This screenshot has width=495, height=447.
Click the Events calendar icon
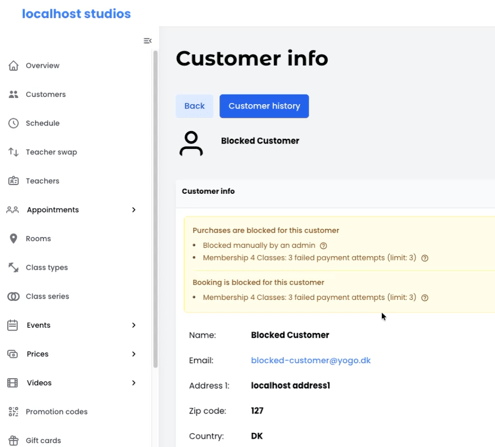13,325
